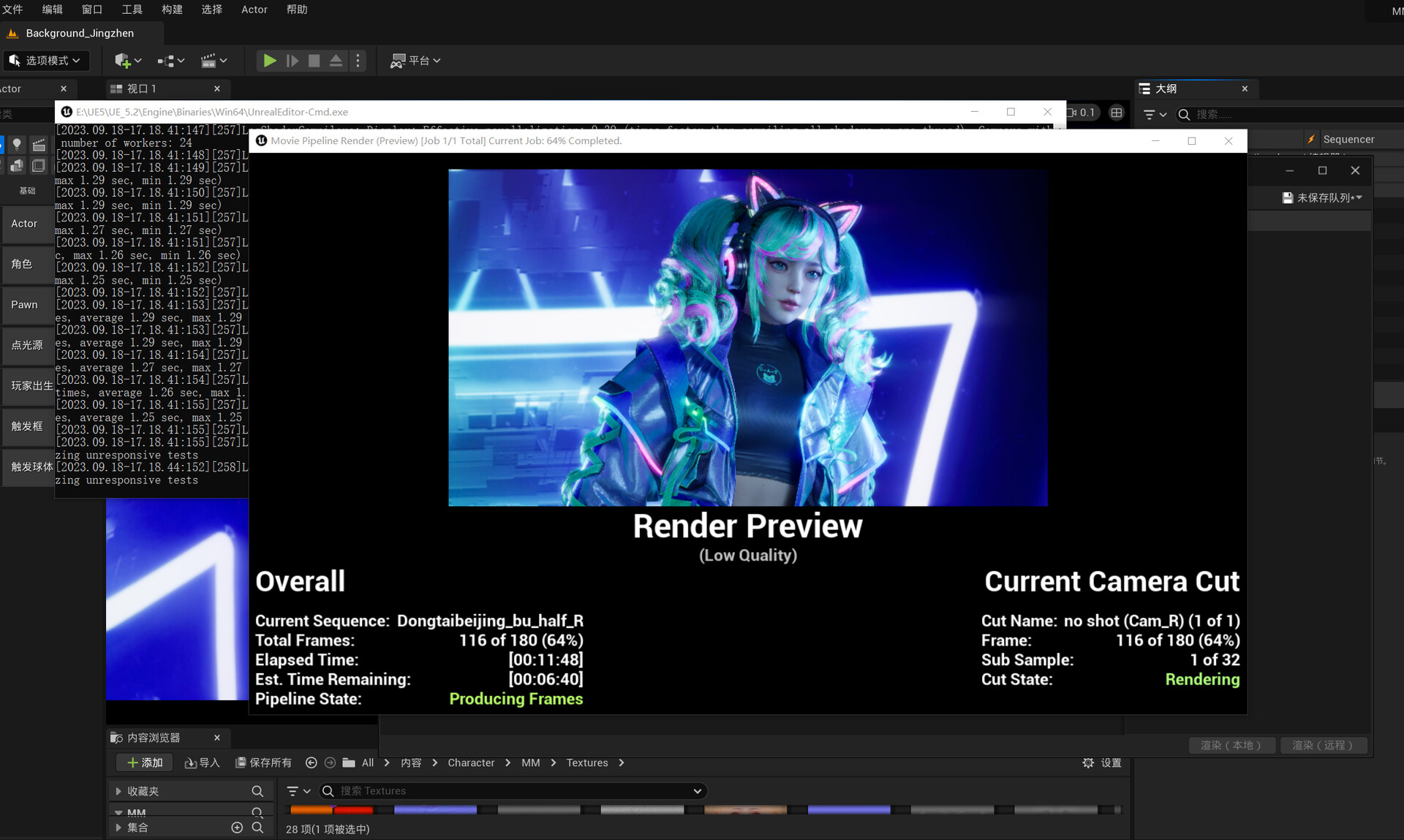
Task: Click the add collection plus icon
Action: 237,828
